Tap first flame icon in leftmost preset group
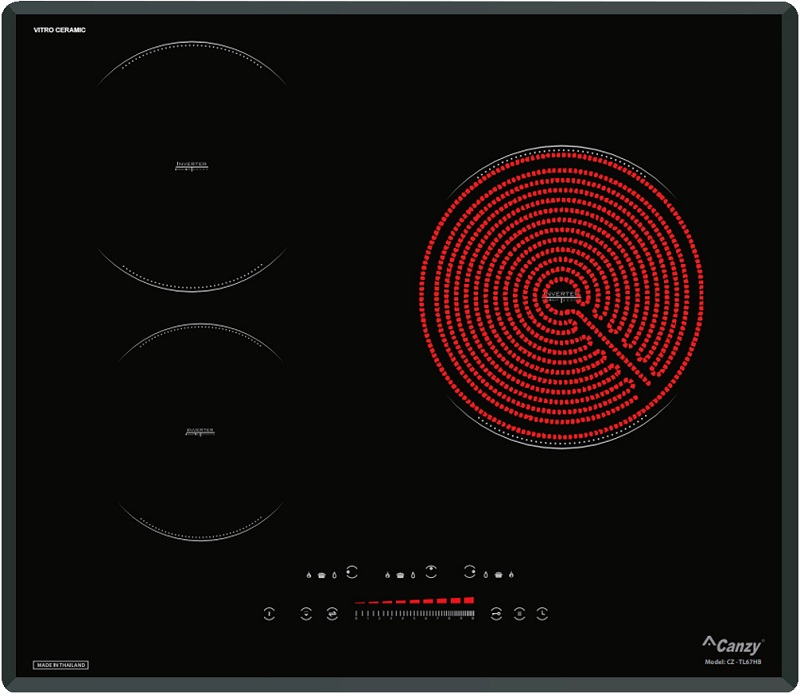Image resolution: width=800 pixels, height=694 pixels. point(309,575)
